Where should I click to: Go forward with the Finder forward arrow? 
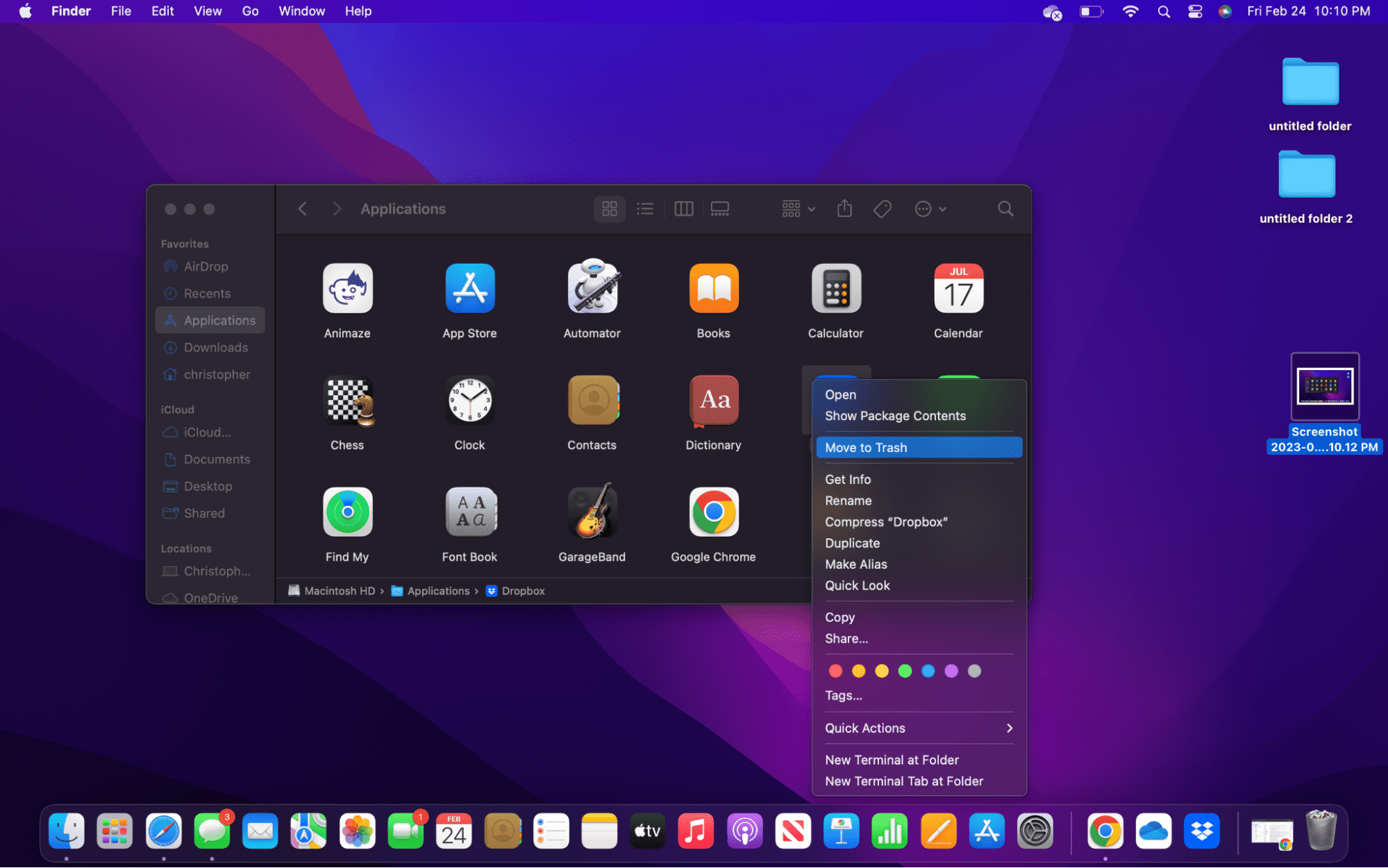[x=337, y=208]
